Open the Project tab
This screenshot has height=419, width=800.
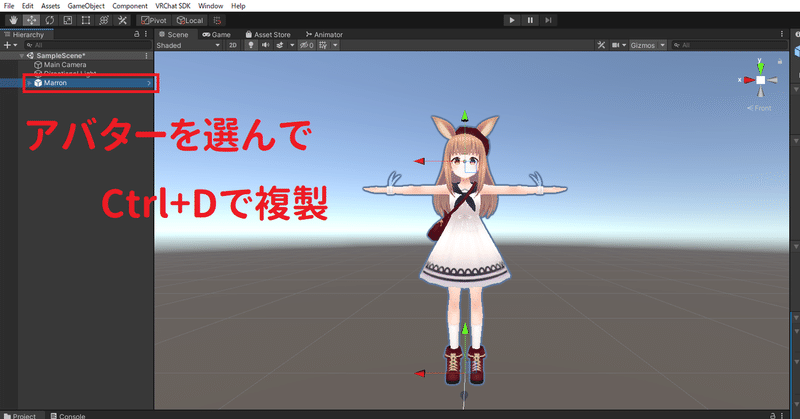point(20,416)
